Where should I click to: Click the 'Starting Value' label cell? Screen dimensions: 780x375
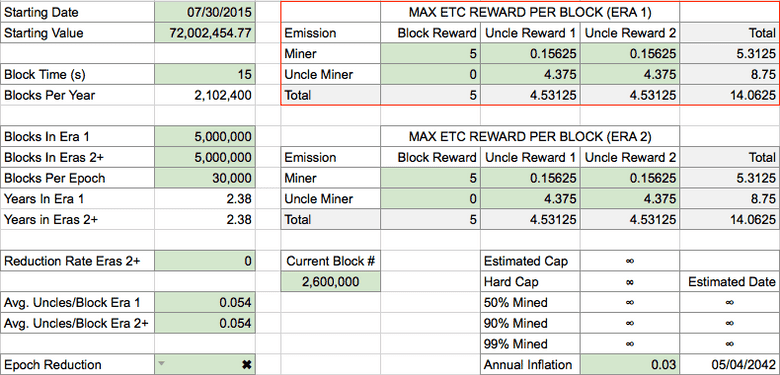78,33
